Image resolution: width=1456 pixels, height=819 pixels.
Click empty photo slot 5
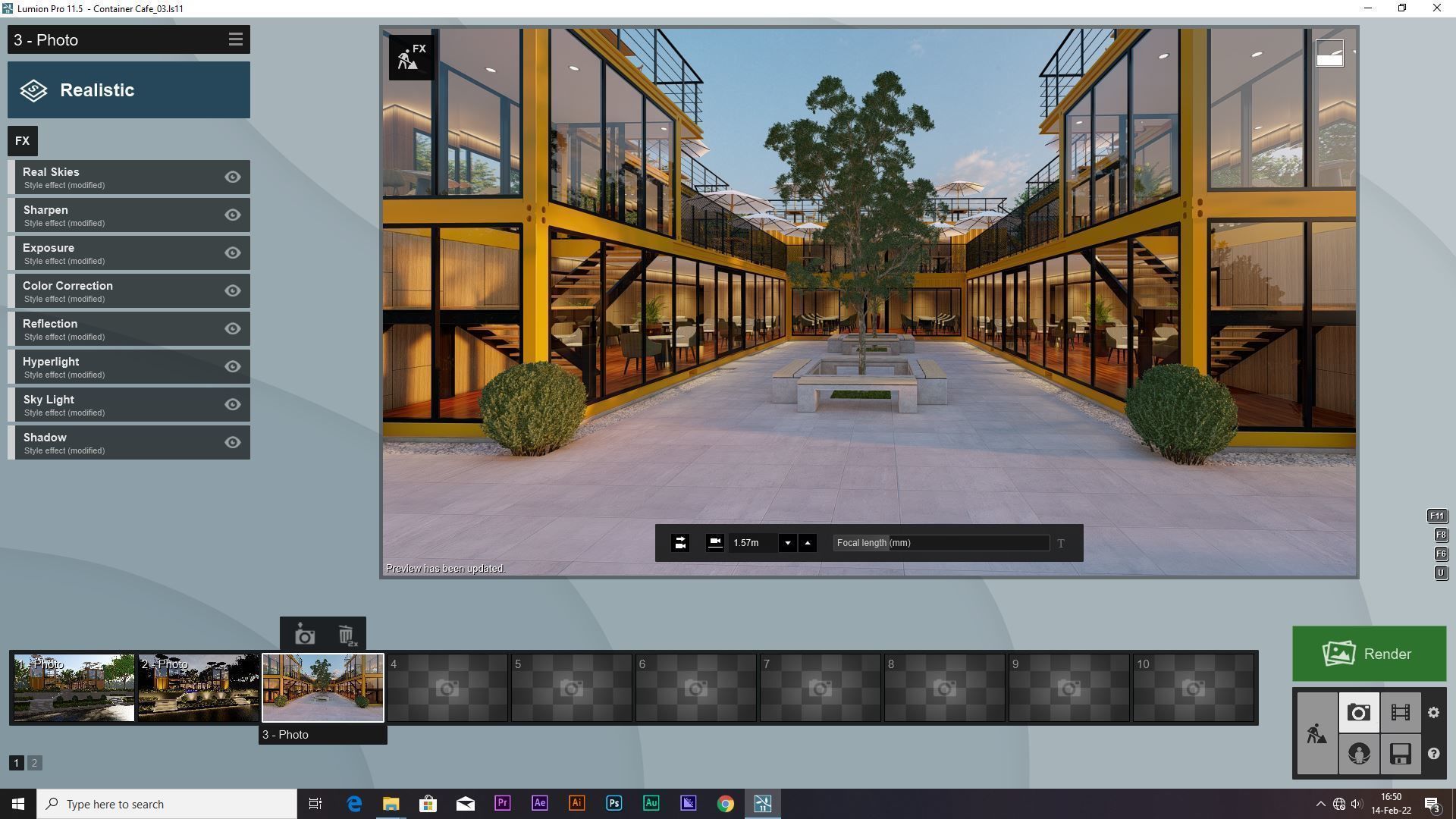point(572,688)
